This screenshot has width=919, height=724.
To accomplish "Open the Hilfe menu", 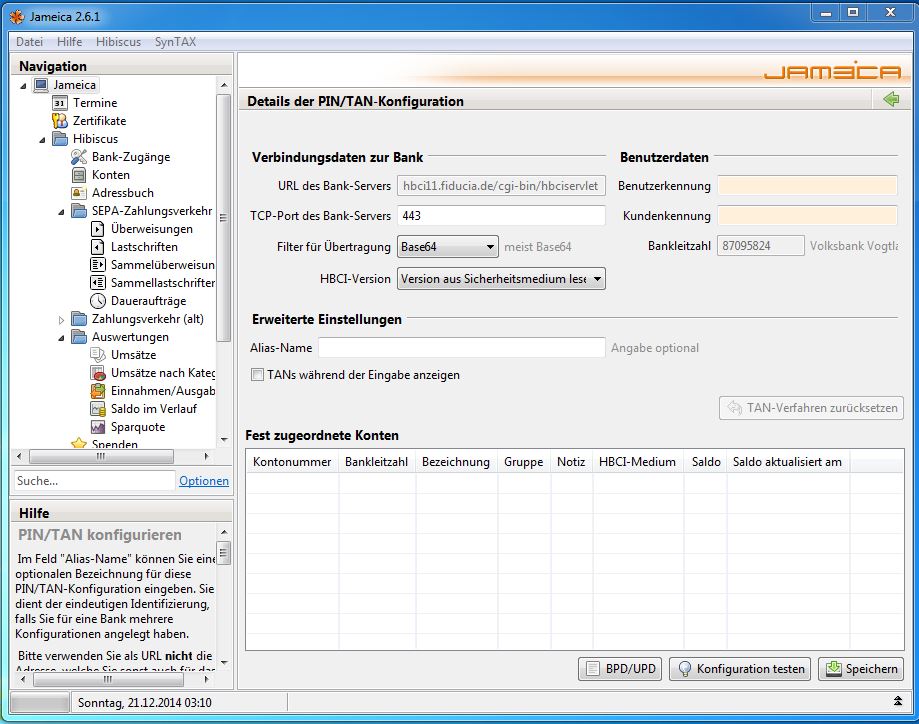I will pos(69,42).
